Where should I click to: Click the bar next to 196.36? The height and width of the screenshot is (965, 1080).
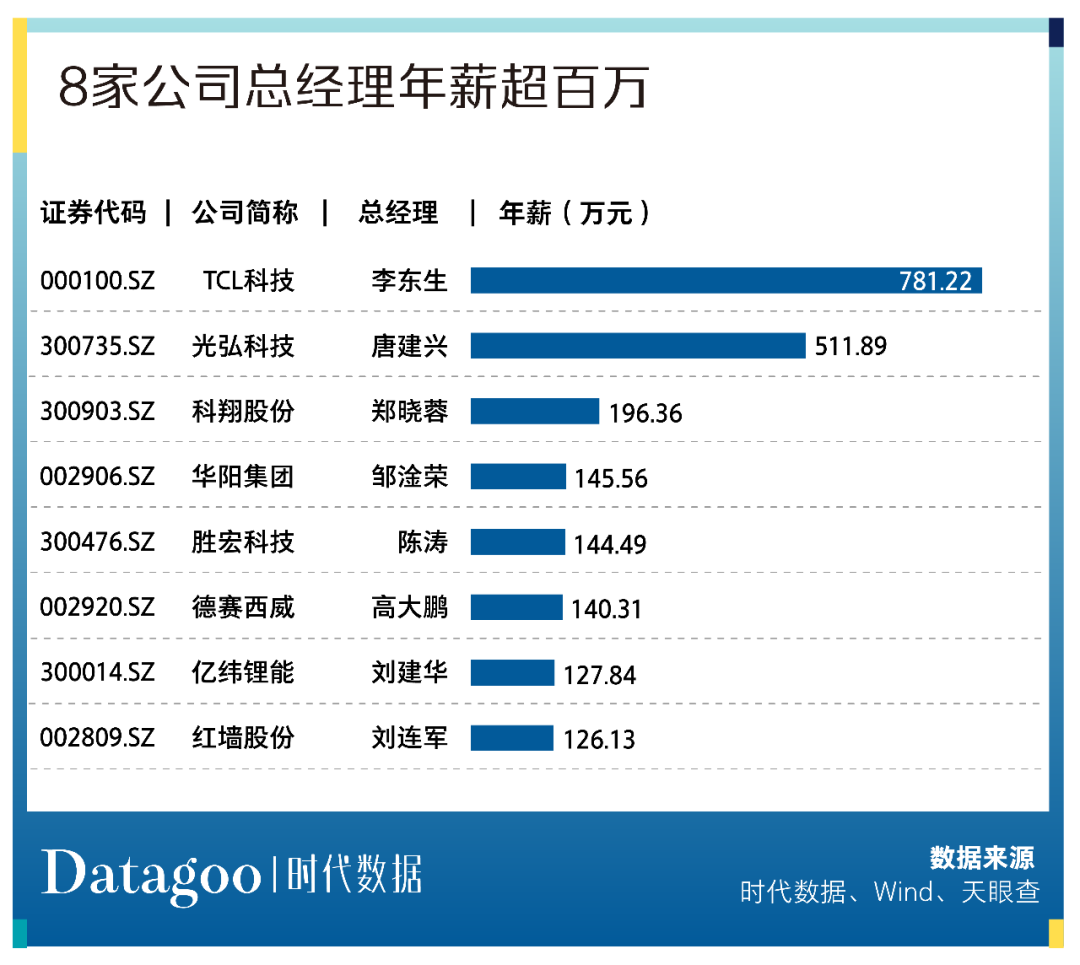[535, 411]
